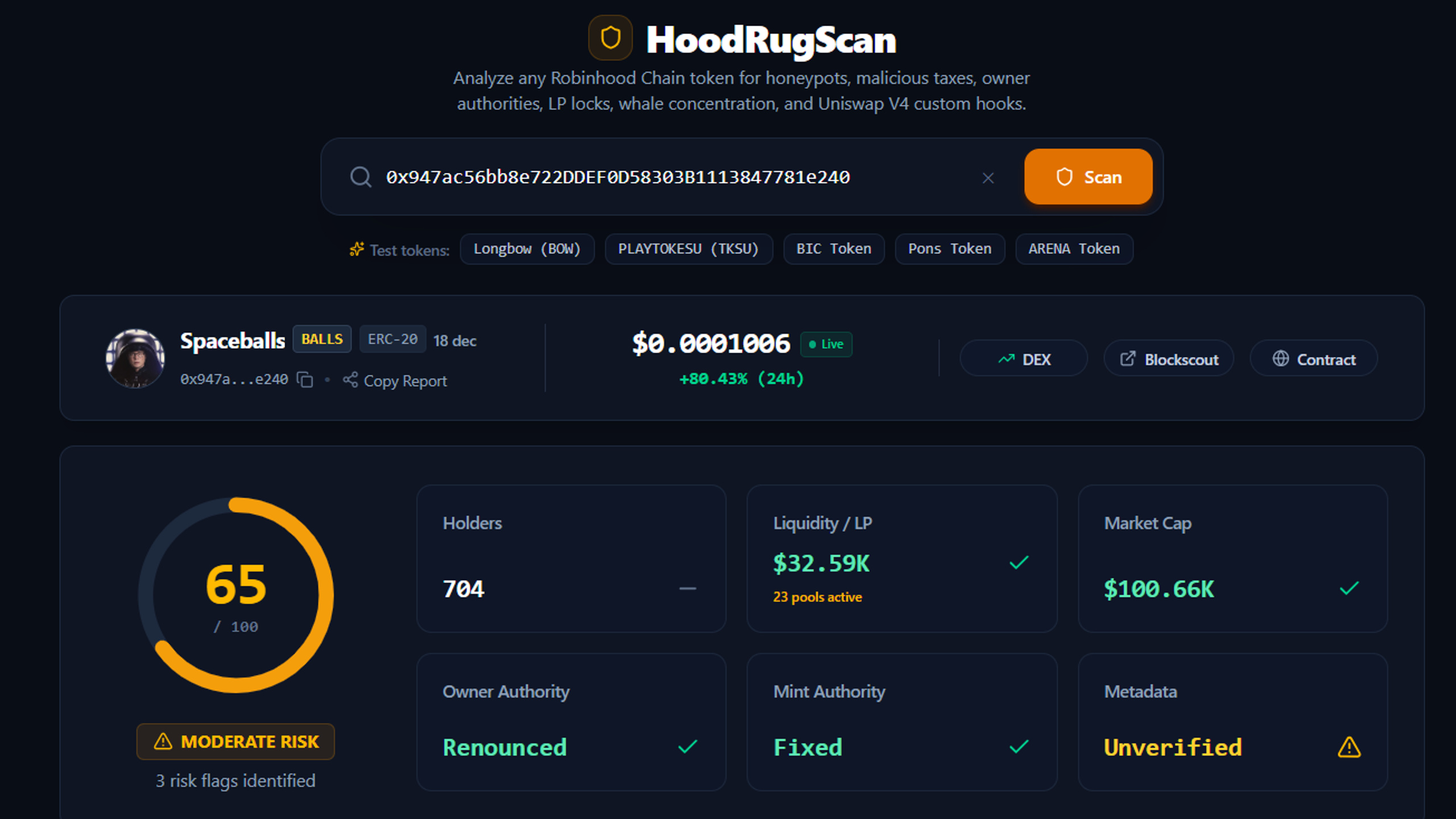Select the Longbow (BOW) test token

click(527, 249)
